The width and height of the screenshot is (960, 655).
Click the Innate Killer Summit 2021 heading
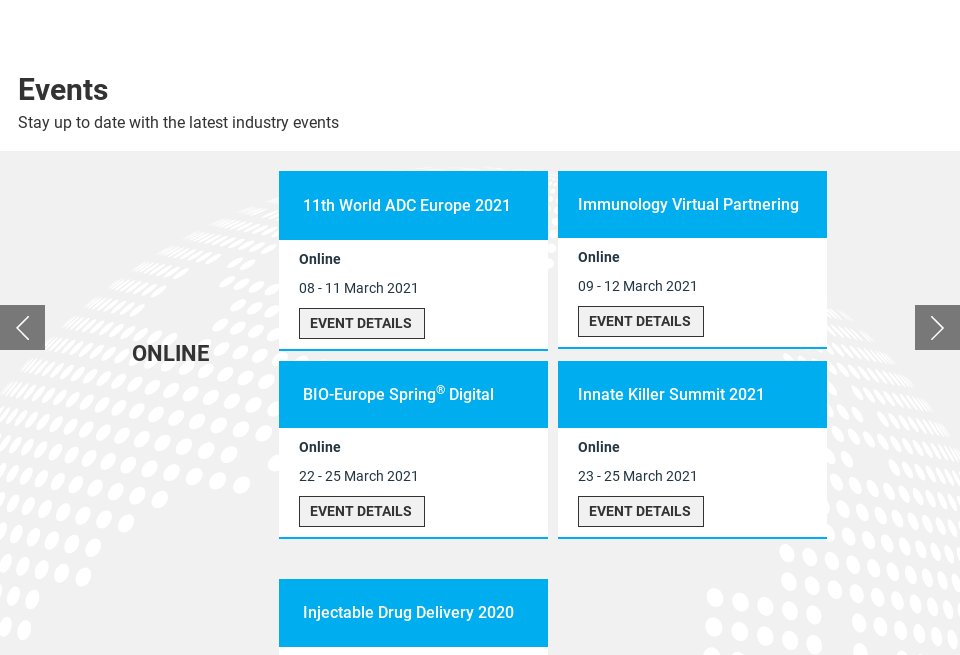671,395
